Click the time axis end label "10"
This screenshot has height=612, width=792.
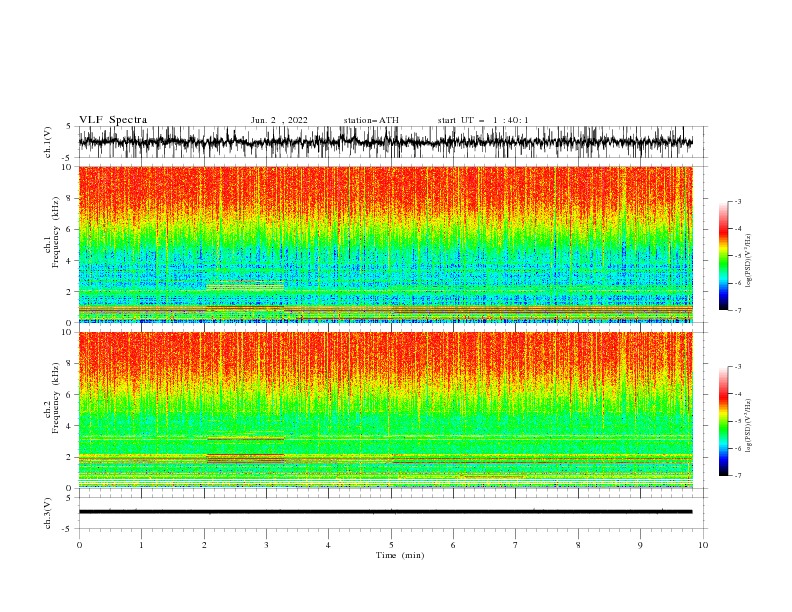(x=703, y=545)
